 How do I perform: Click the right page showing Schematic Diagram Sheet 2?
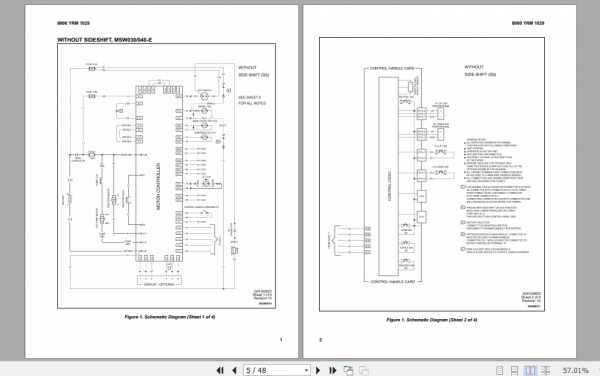click(x=439, y=181)
